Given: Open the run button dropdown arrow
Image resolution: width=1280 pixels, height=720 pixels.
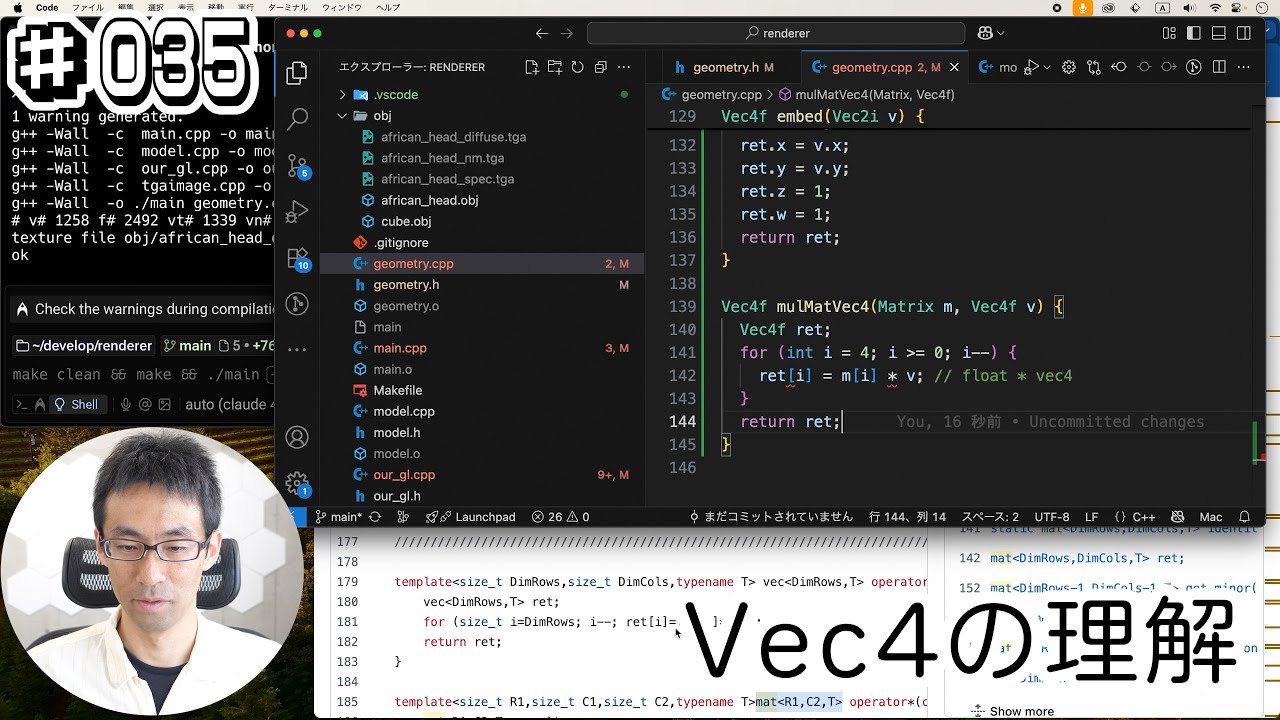Looking at the screenshot, I should coord(1046,67).
